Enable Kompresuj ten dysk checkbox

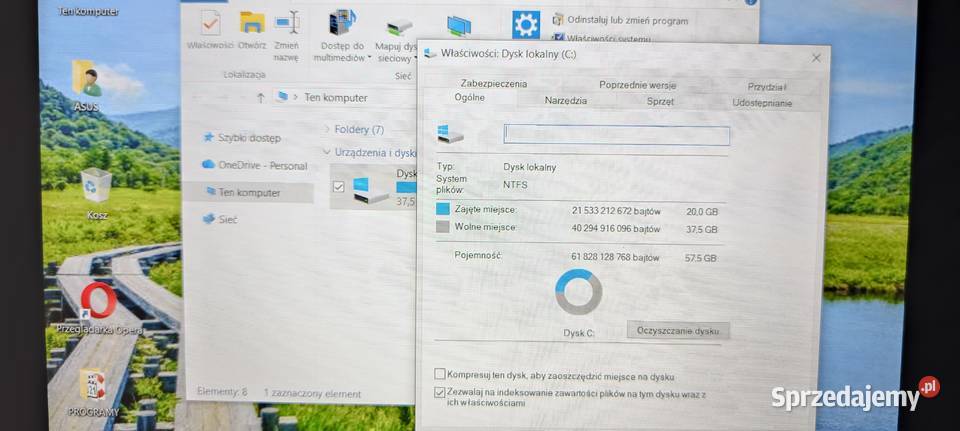(x=440, y=374)
